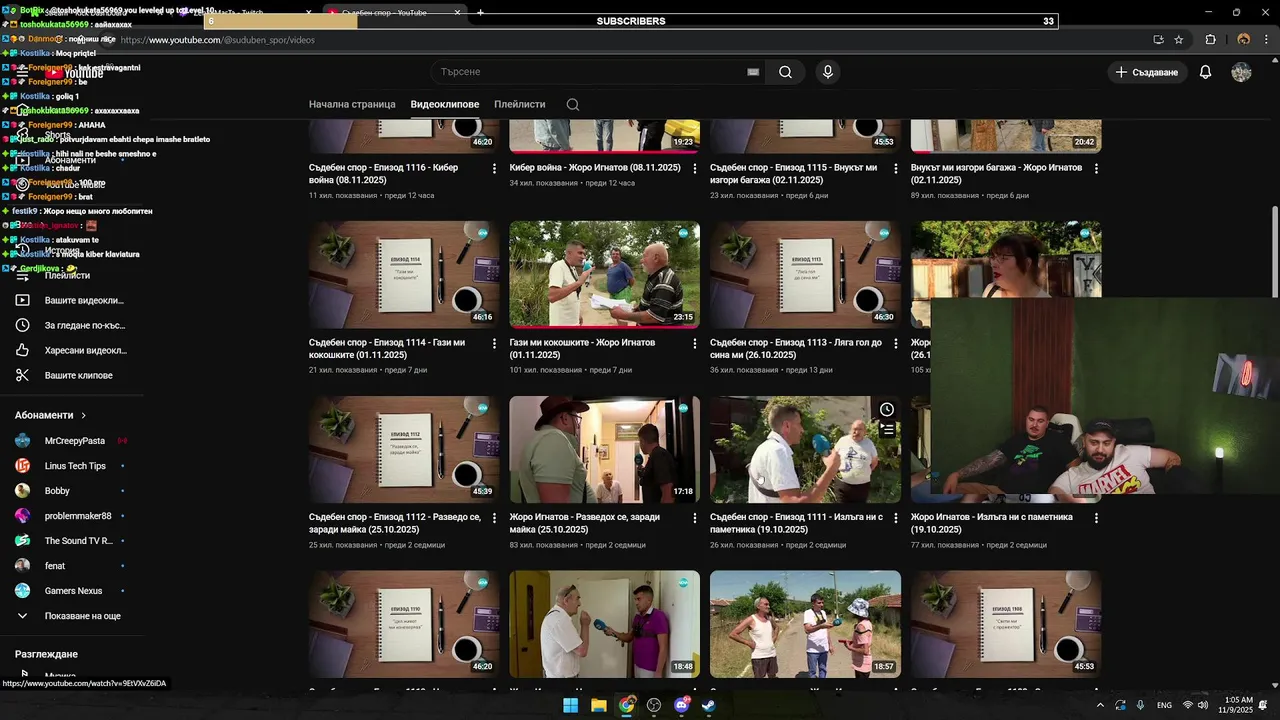Open За гледане по-късно sidebar item
Viewport: 1280px width, 720px height.
(x=70, y=325)
